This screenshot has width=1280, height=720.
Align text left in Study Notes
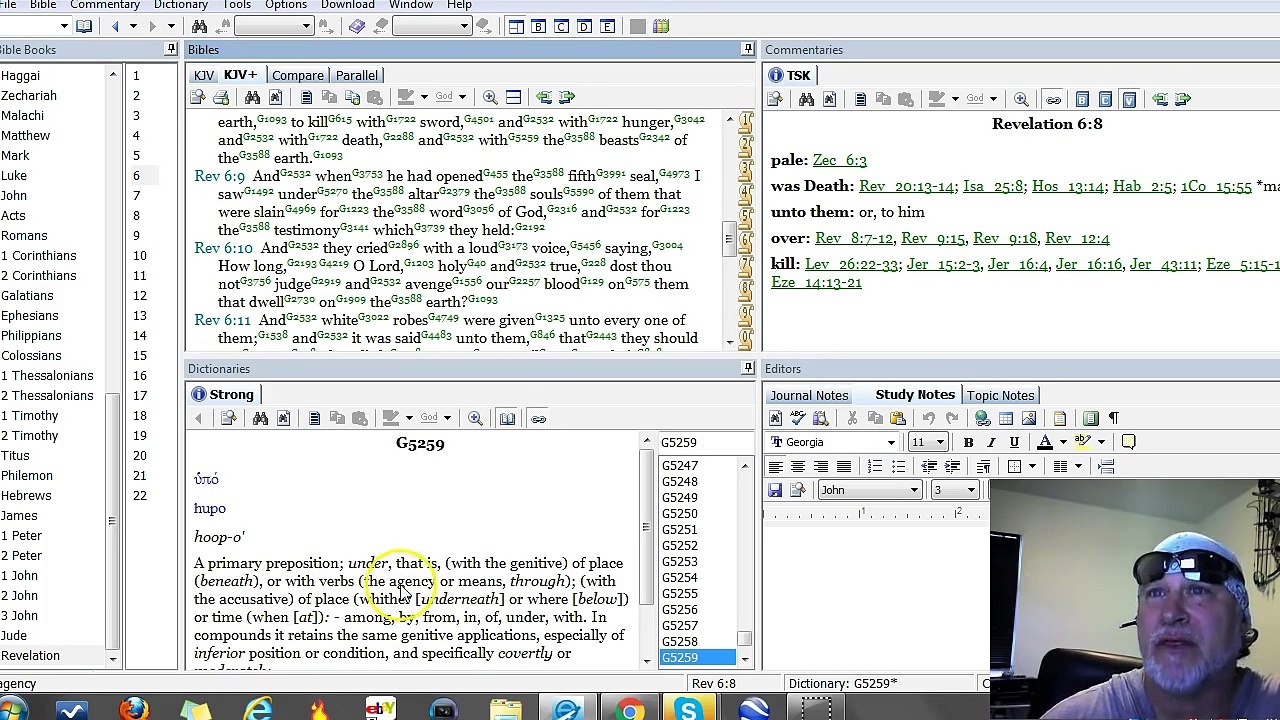(x=775, y=466)
